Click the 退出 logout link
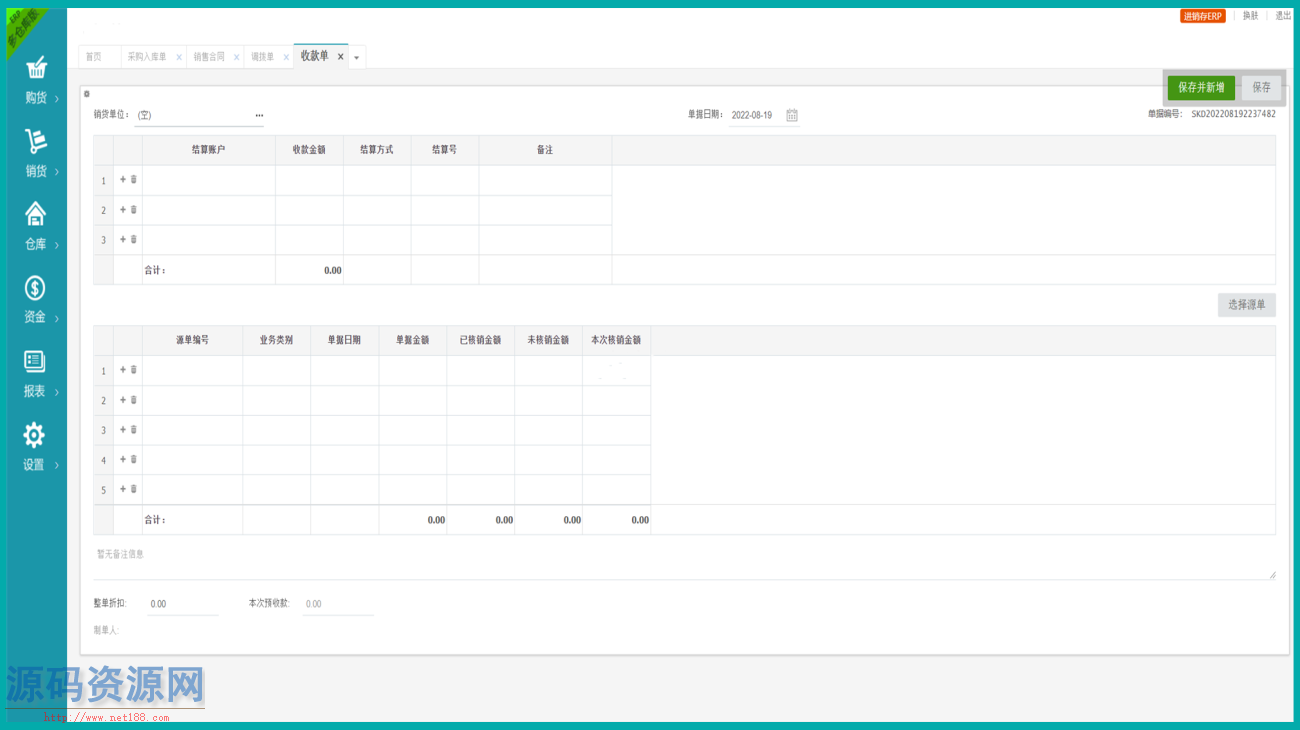The height and width of the screenshot is (730, 1300). point(1283,16)
